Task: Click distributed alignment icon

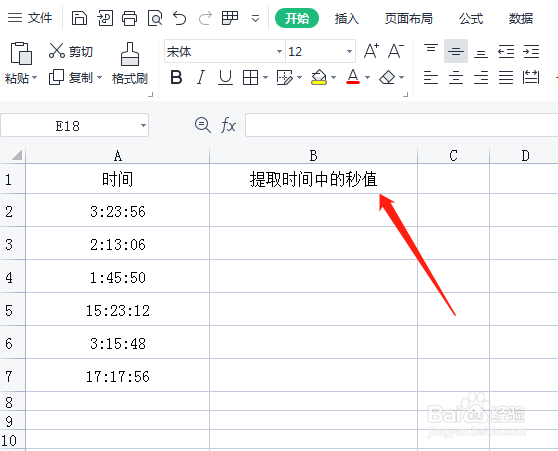Action: (531, 77)
